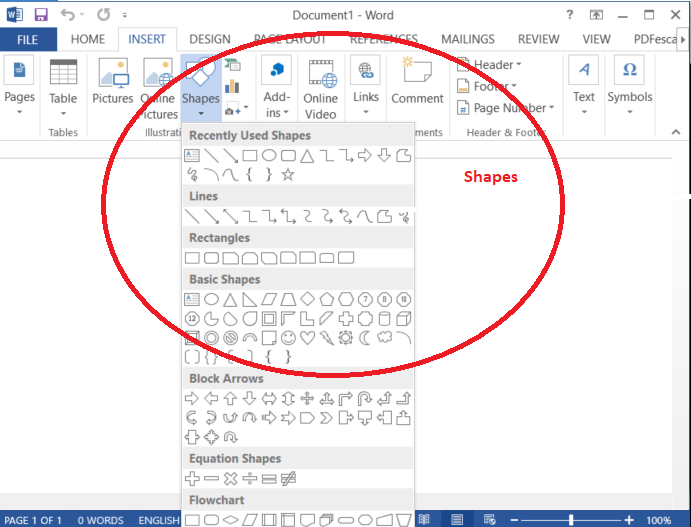Select the Right Arrow in Block Arrows
The image size is (691, 527).
click(192, 399)
